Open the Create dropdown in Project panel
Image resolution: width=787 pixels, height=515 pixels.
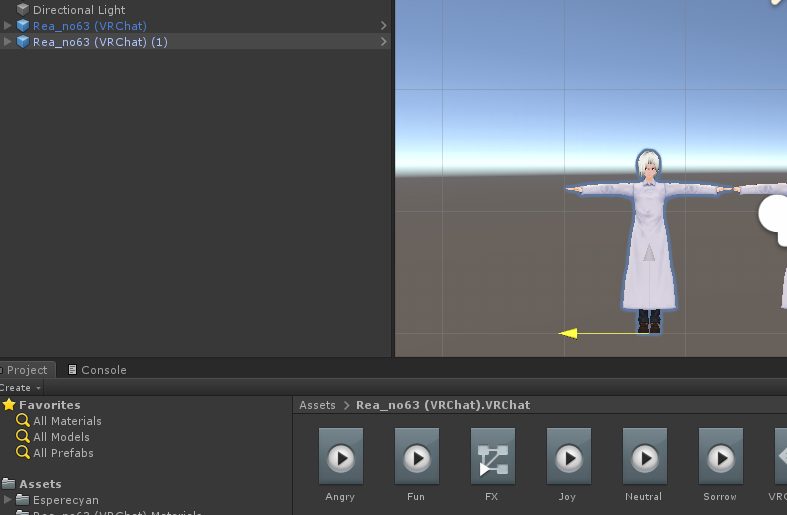[20, 388]
